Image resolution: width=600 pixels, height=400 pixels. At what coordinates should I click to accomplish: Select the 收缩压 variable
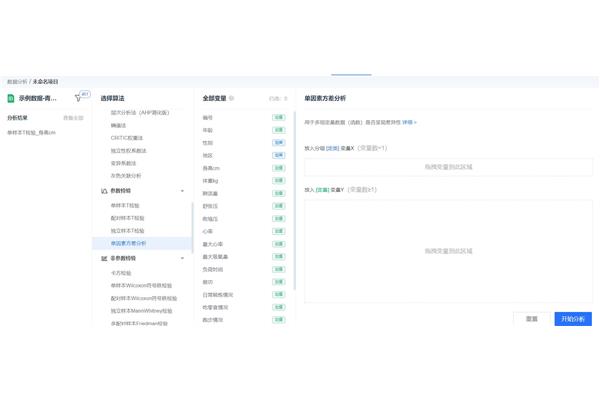[210, 219]
